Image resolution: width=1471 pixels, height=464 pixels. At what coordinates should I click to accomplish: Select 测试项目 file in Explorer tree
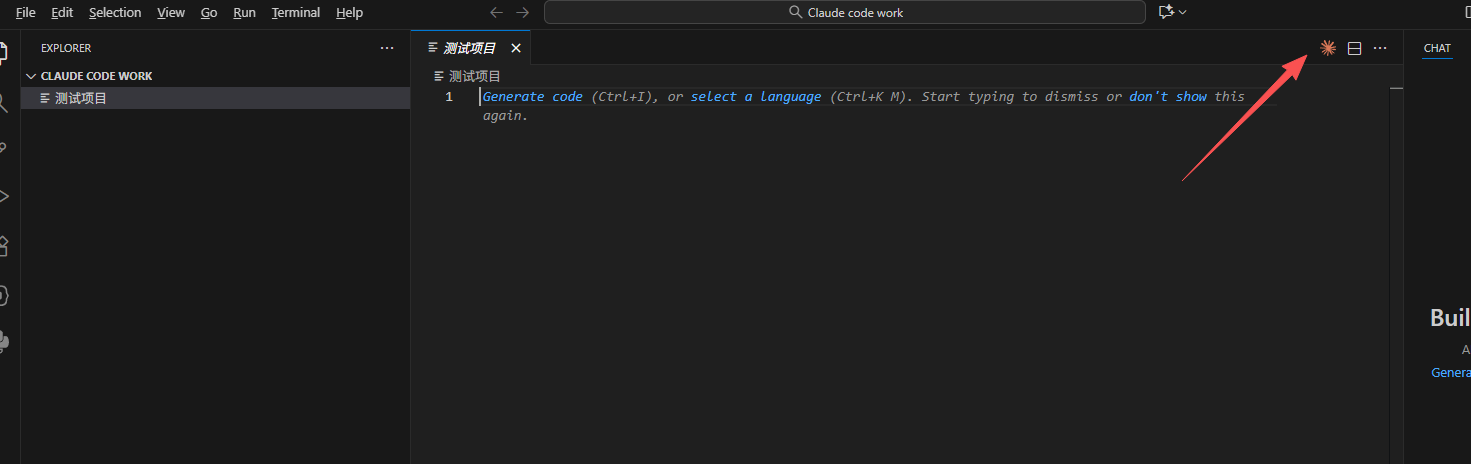pos(215,98)
